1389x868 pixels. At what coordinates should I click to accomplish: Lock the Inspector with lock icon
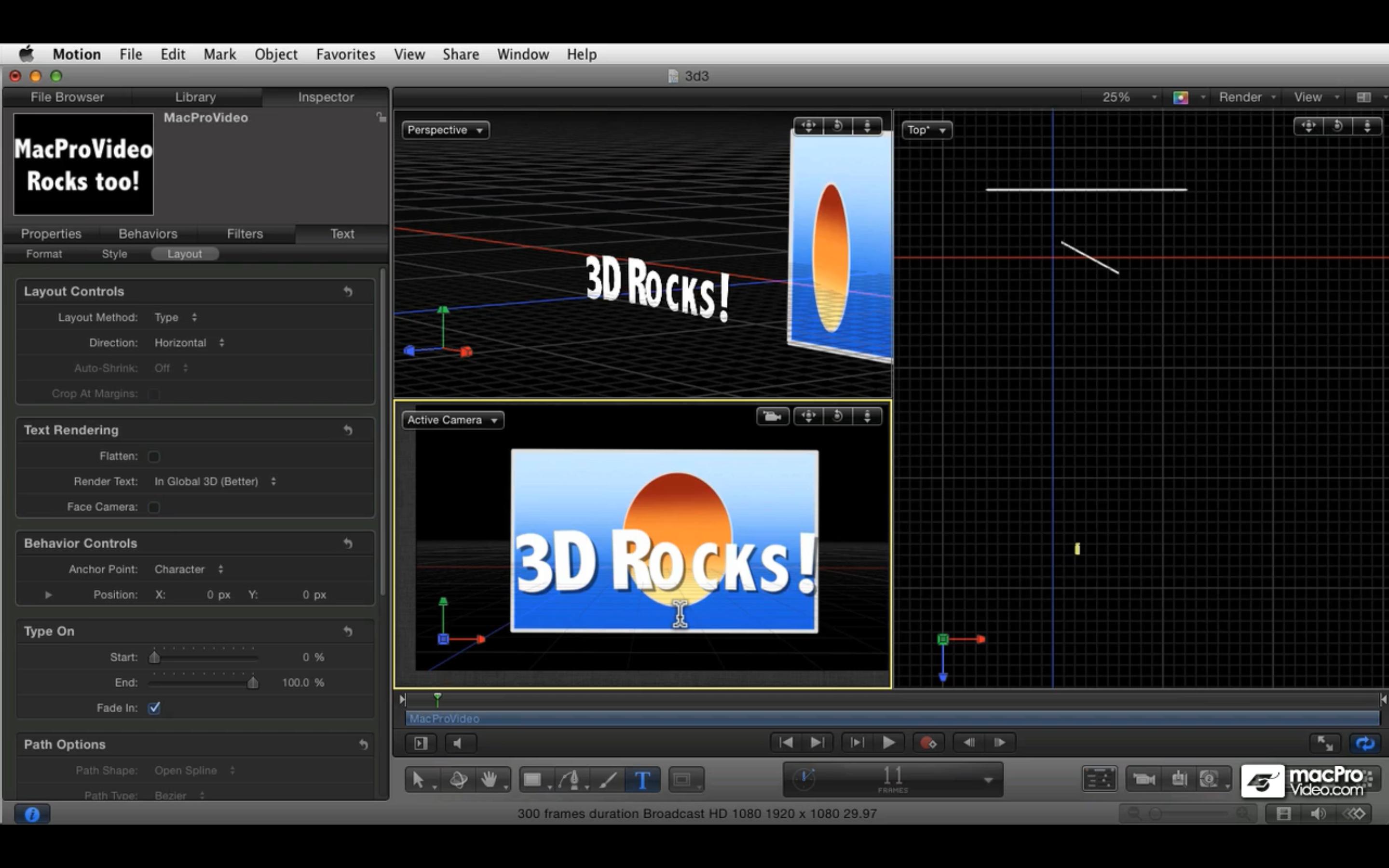pos(381,118)
